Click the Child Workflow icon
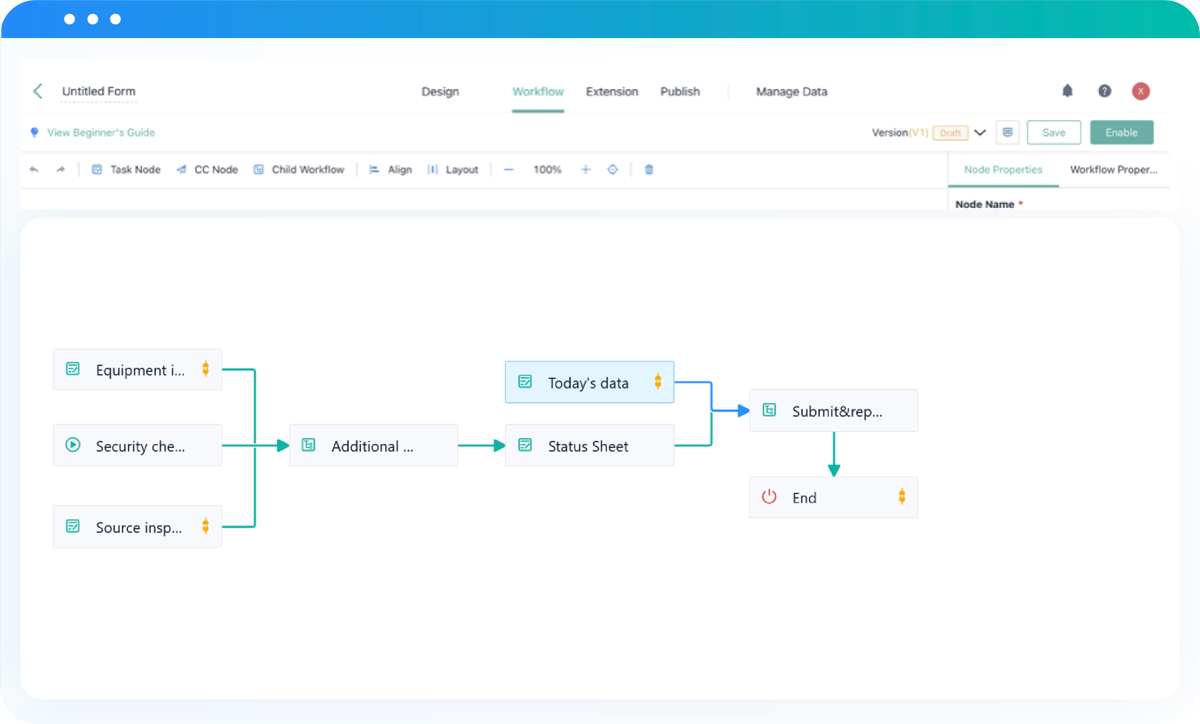Screen dimensions: 1200x724 coord(258,169)
